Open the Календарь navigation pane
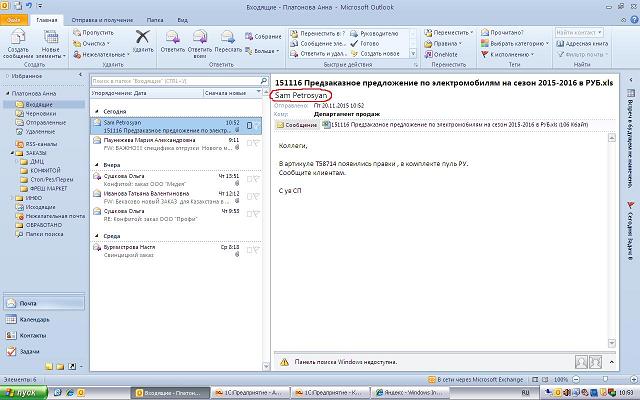640x400 pixels. pos(44,320)
